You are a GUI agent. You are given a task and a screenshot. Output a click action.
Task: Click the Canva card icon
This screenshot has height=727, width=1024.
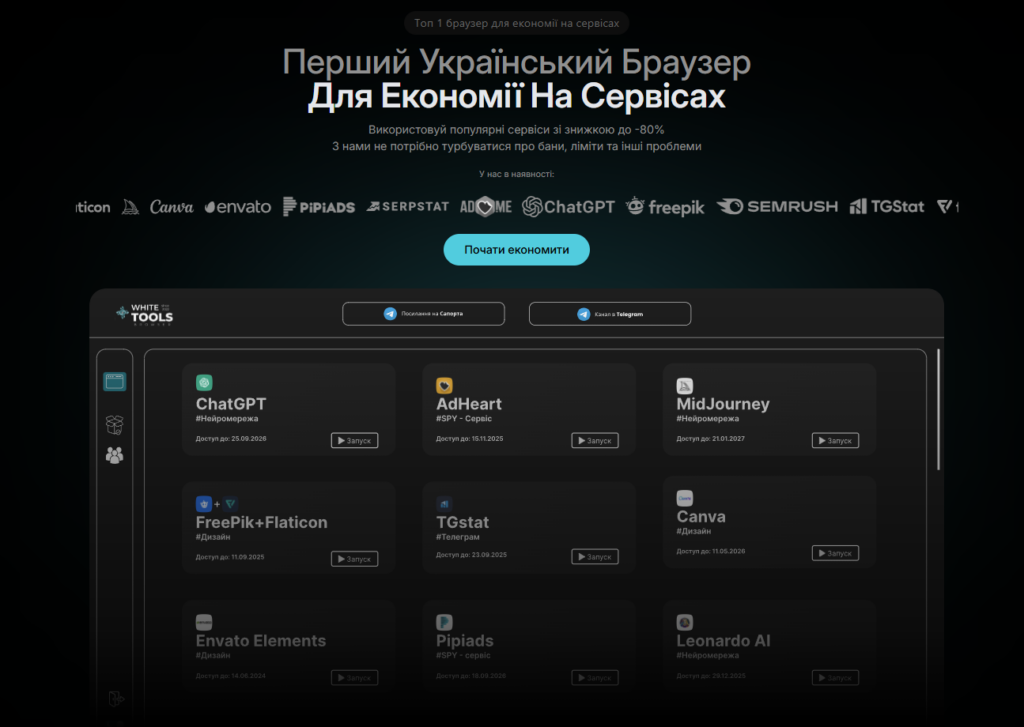[x=684, y=498]
